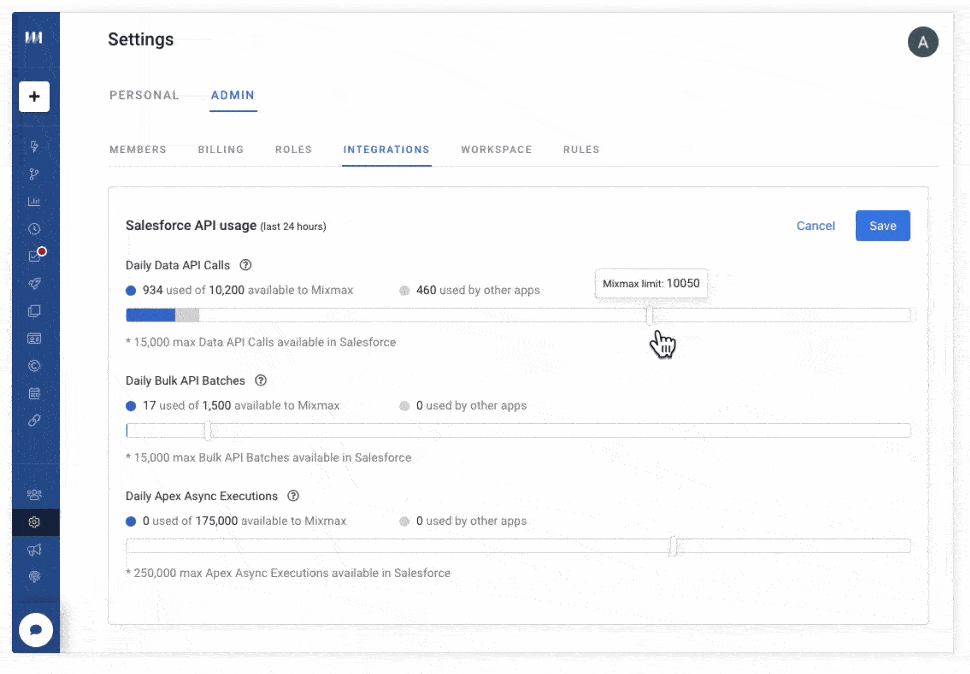
Task: Click the plus compose button
Action: tap(34, 96)
